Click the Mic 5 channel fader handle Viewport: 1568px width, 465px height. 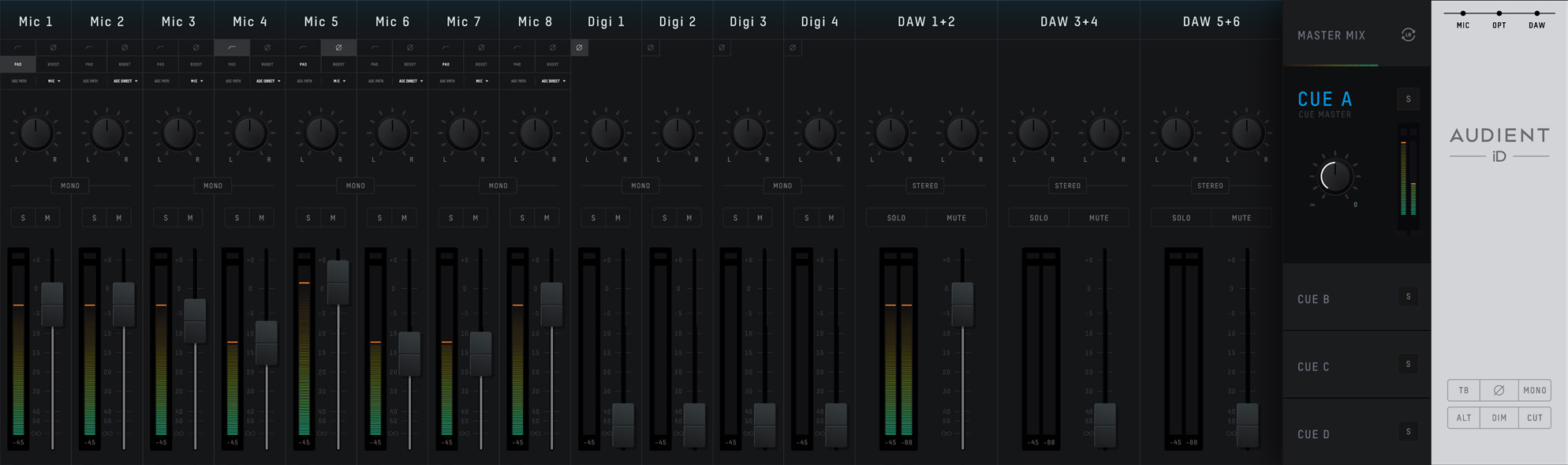(338, 283)
